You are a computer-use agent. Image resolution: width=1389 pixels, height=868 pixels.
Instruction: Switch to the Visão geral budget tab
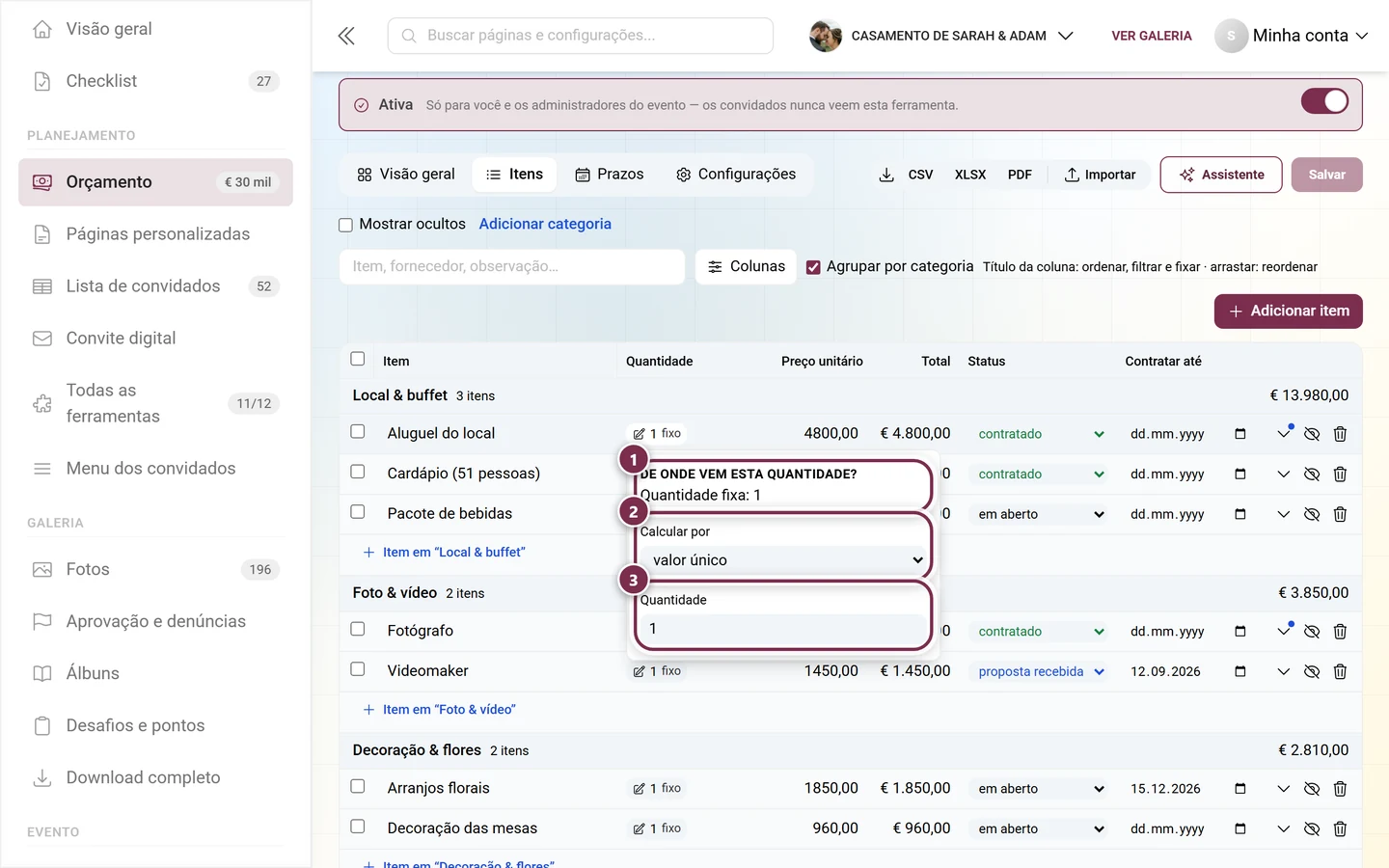pos(406,175)
